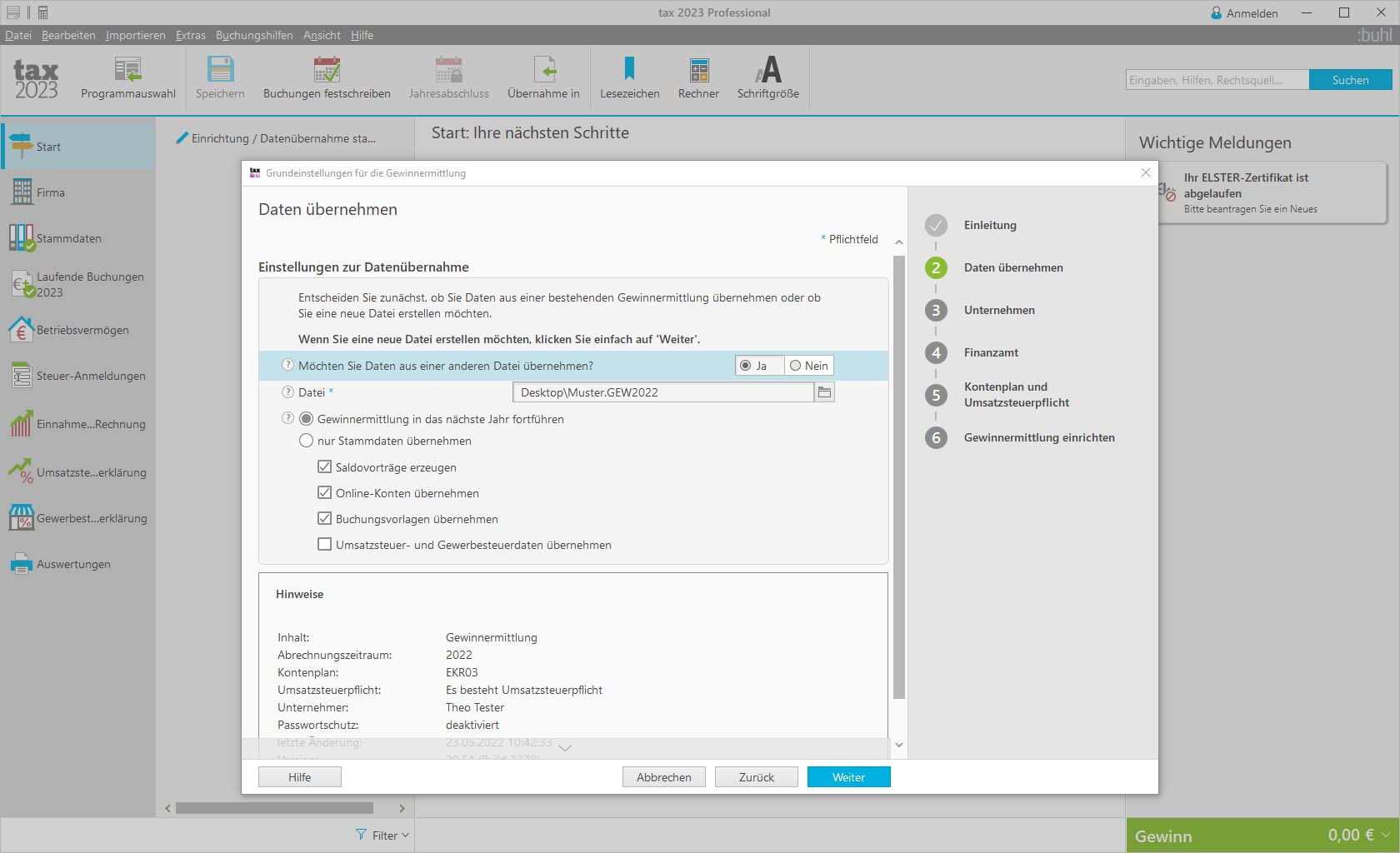Open Auswertungen in the sidebar
Viewport: 1400px width, 853px height.
coord(77,564)
